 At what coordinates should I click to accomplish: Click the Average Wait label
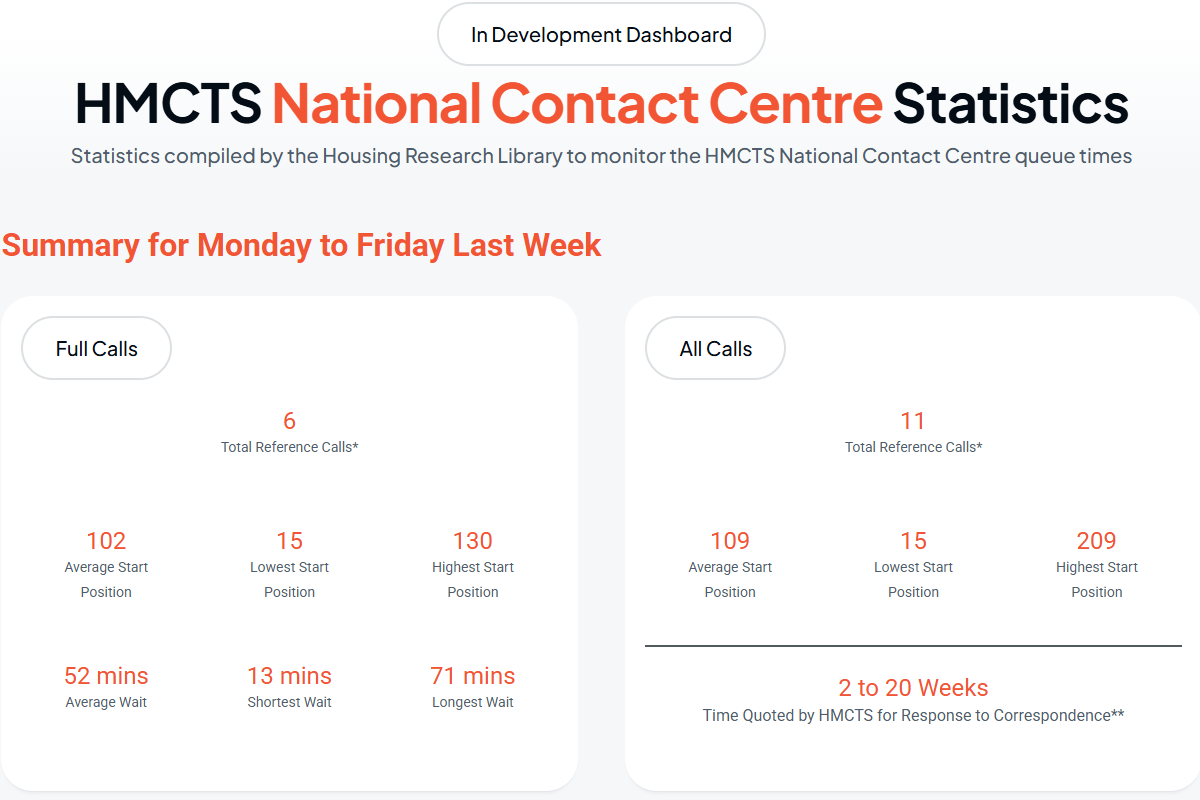point(106,702)
